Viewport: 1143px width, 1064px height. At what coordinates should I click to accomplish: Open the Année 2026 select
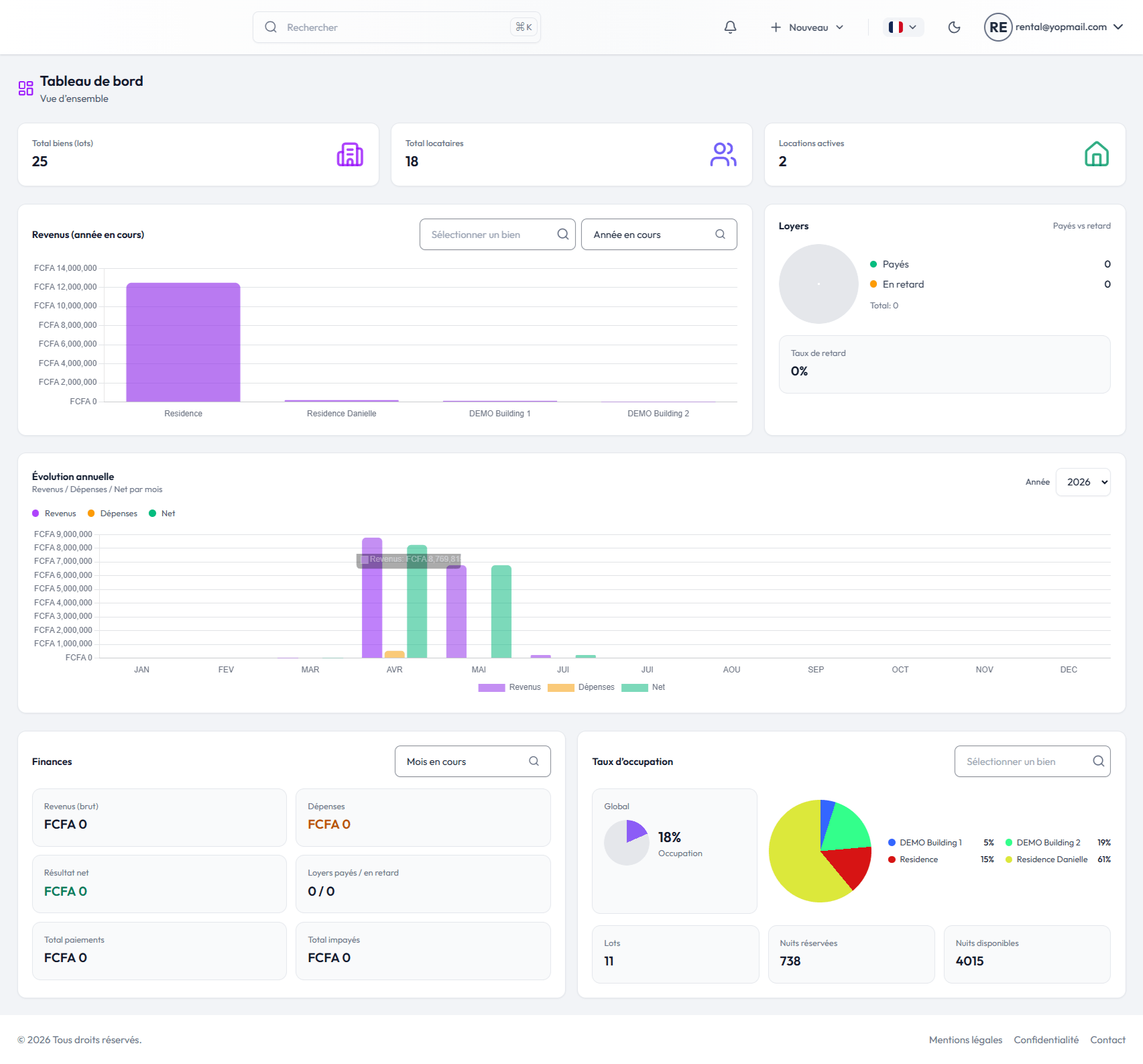point(1083,482)
